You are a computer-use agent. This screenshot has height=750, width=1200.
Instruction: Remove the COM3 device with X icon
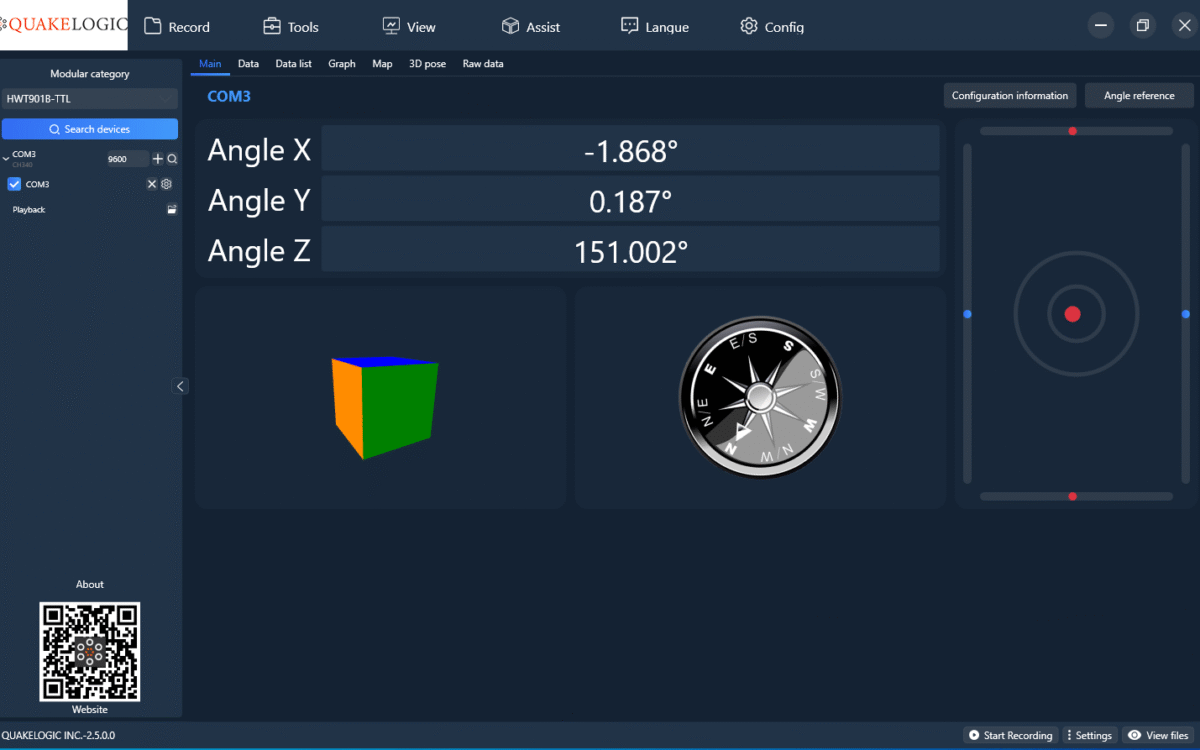coord(152,184)
